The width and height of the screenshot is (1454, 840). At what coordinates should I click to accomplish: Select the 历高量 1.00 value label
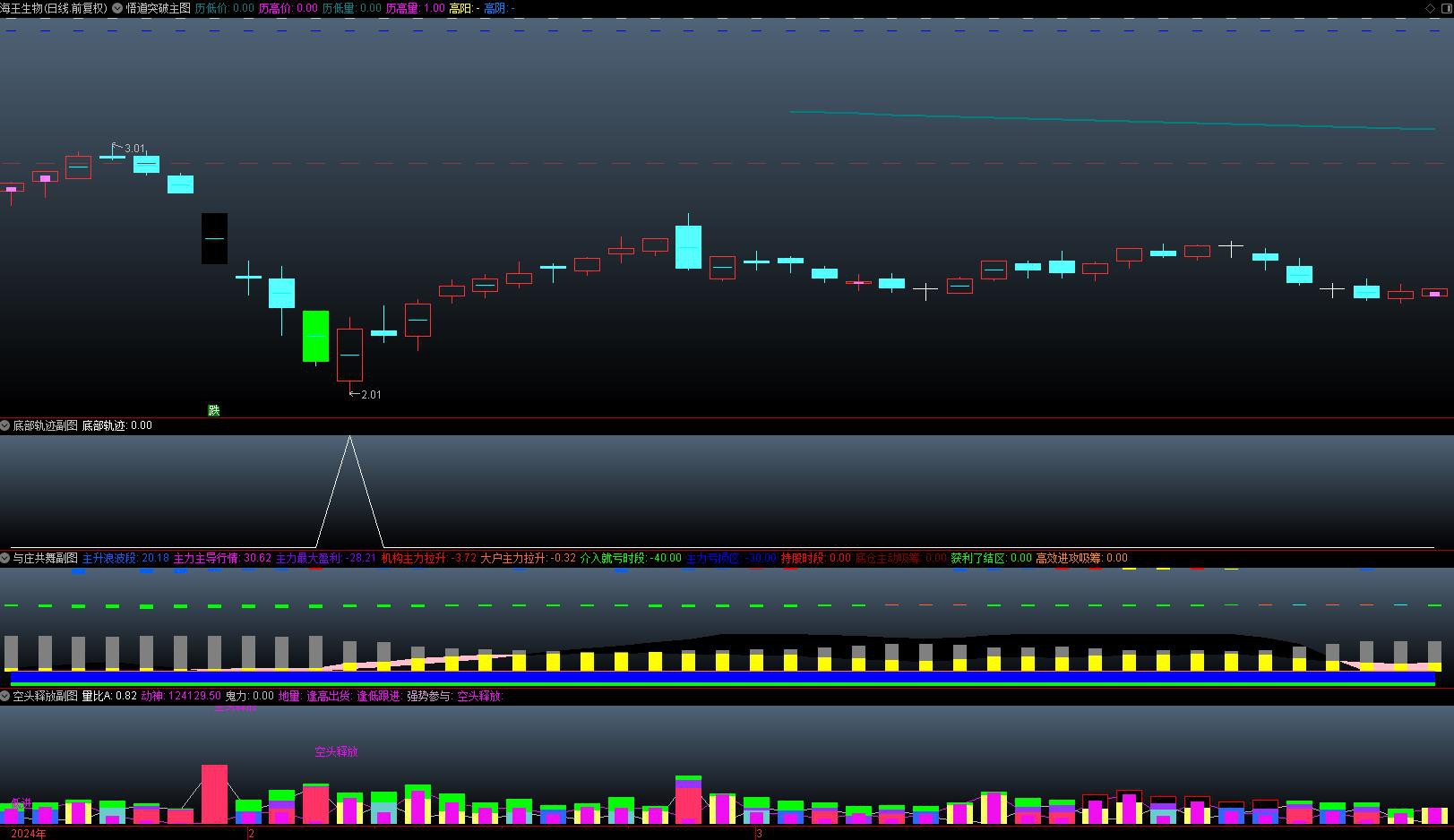coord(415,8)
